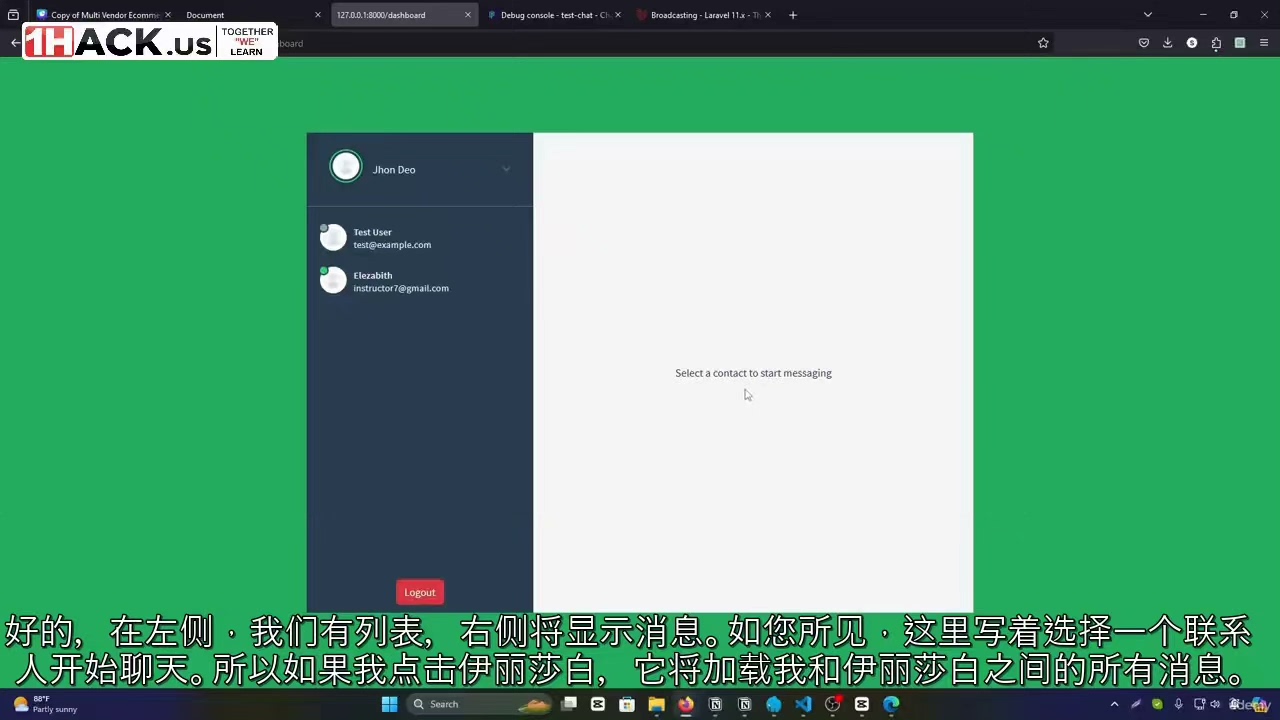Switch to the Document browser tab
Screen dimensions: 1280x720
pos(253,15)
